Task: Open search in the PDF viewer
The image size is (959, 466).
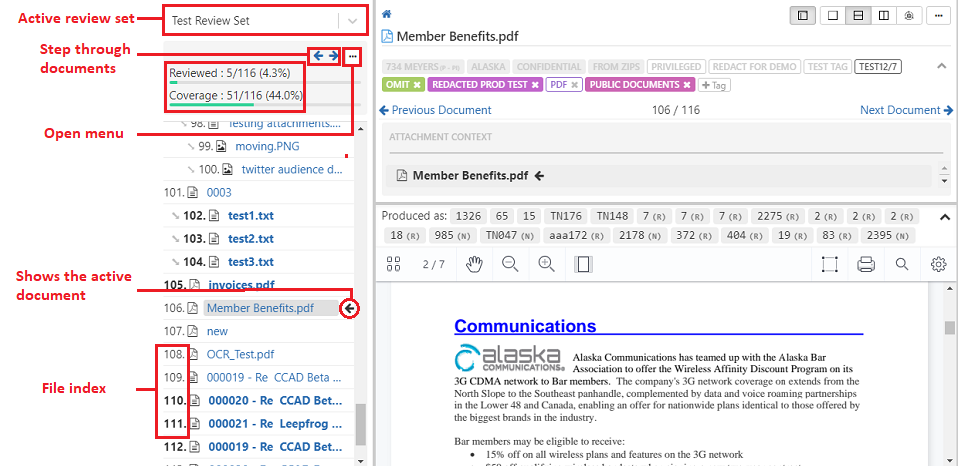Action: [902, 264]
